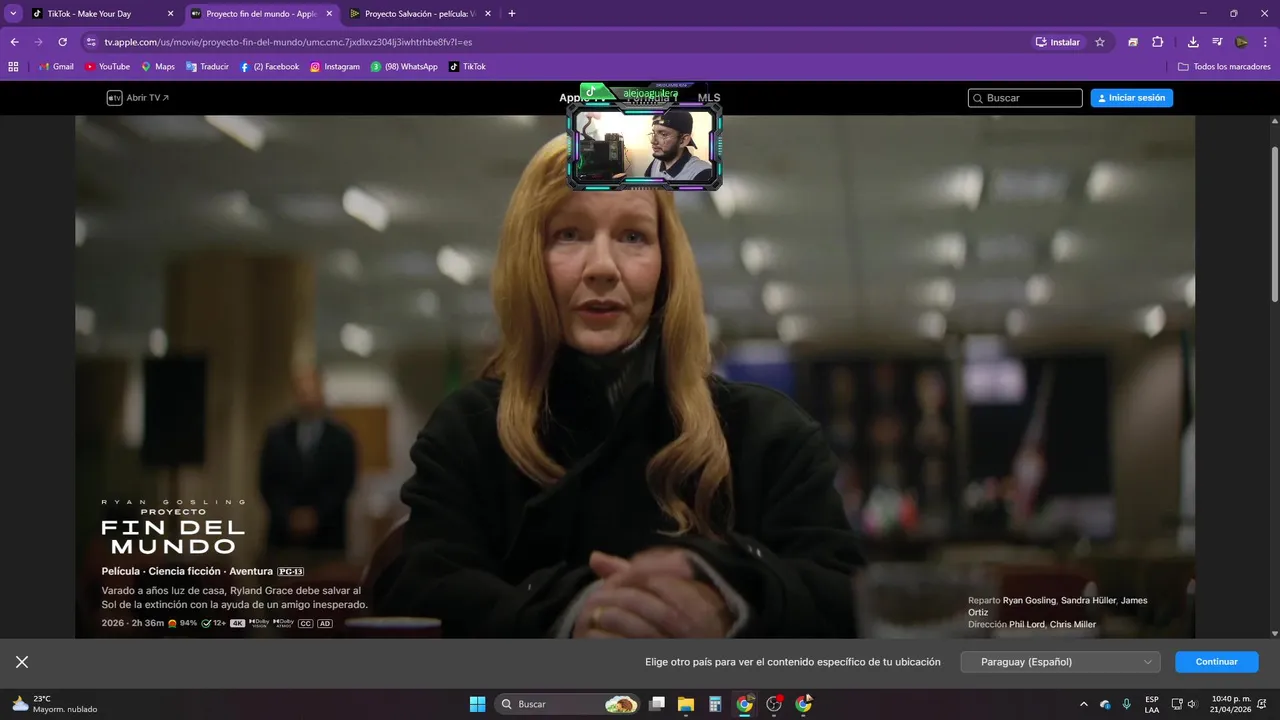Close the TikTok - Make Your Day tab
Screen dimensions: 1280x720
point(170,14)
